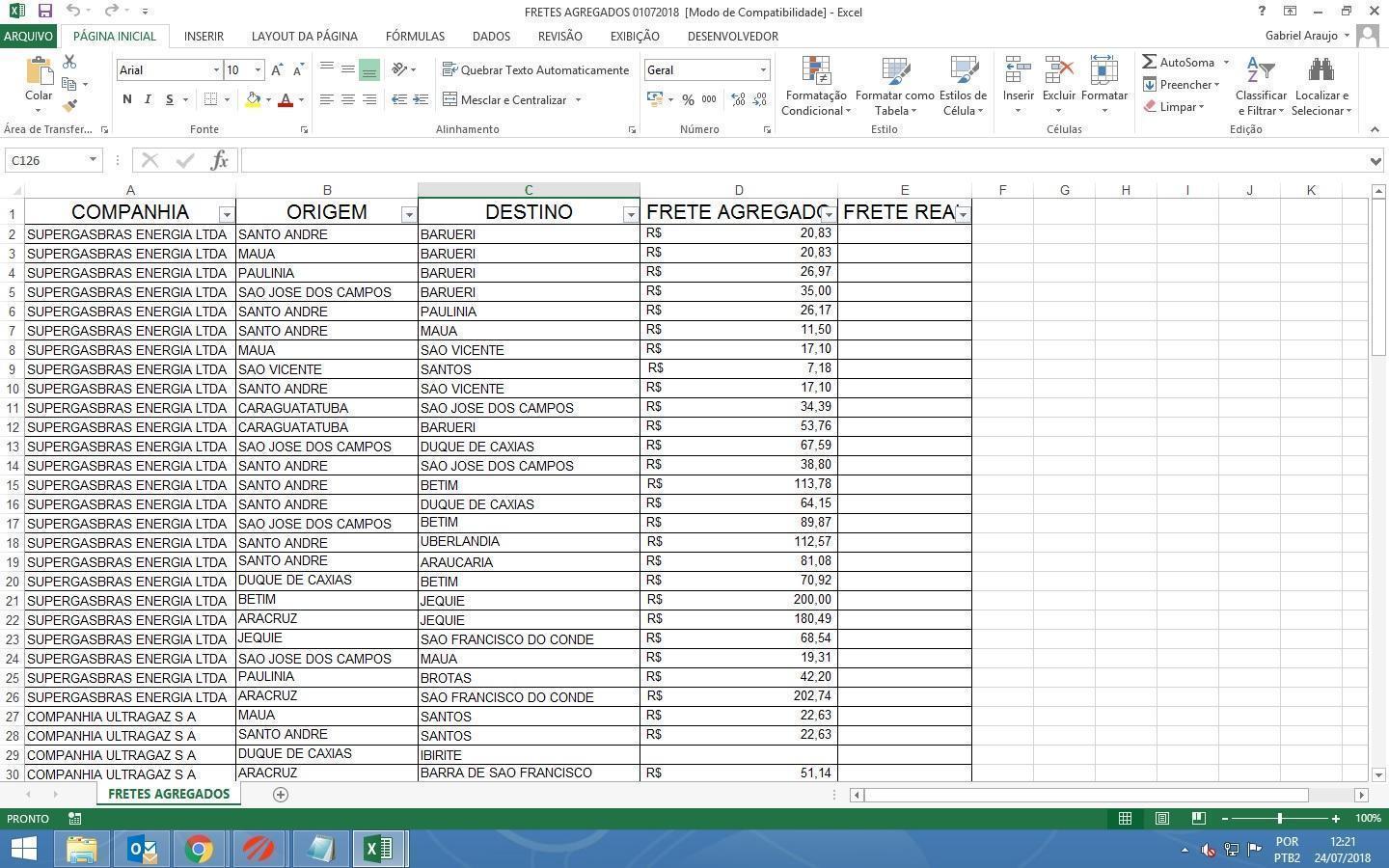This screenshot has width=1389, height=868.
Task: Apply the yellow fill color swatch
Action: pyautogui.click(x=253, y=99)
